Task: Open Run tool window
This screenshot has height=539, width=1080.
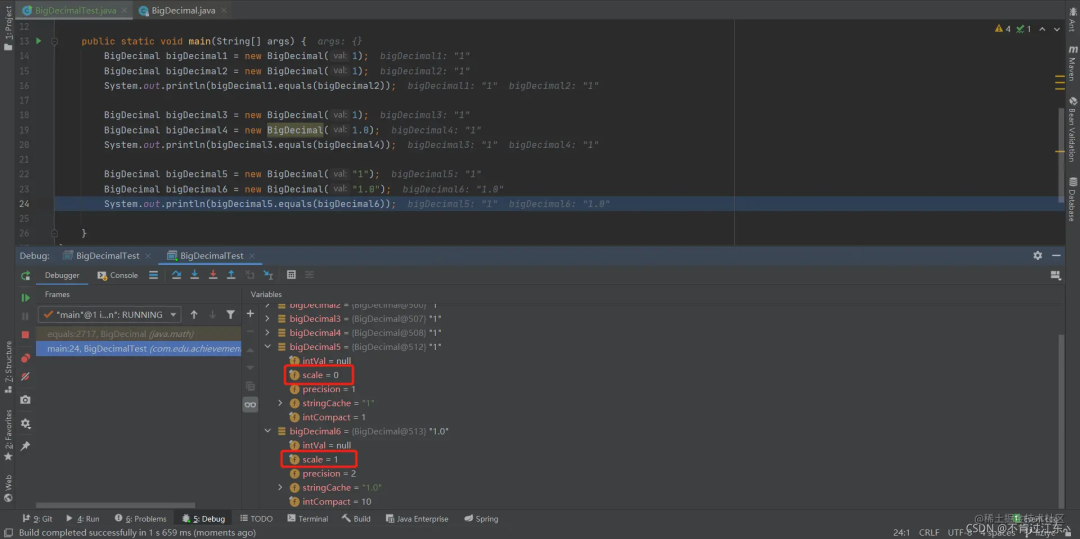Action: click(83, 519)
